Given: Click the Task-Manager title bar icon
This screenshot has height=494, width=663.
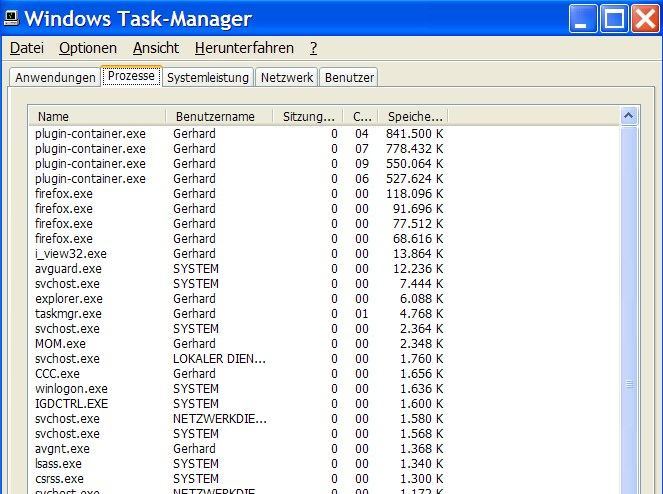Looking at the screenshot, I should [x=11, y=18].
